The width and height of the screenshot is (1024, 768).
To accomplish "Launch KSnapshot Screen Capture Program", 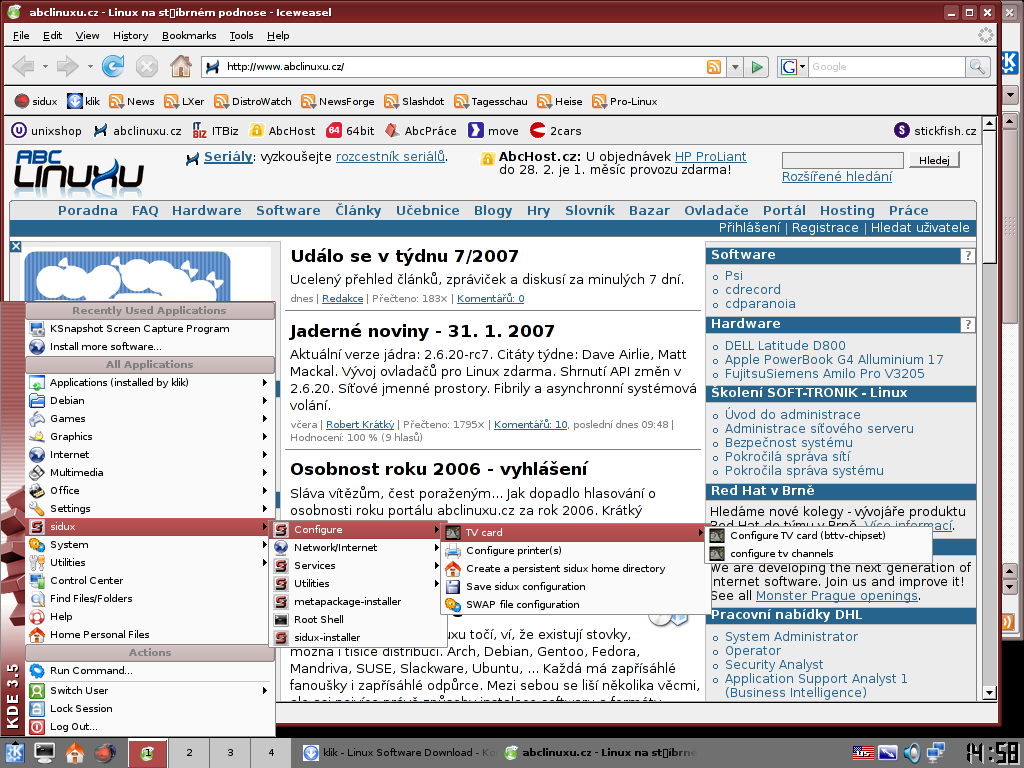I will pyautogui.click(x=150, y=328).
